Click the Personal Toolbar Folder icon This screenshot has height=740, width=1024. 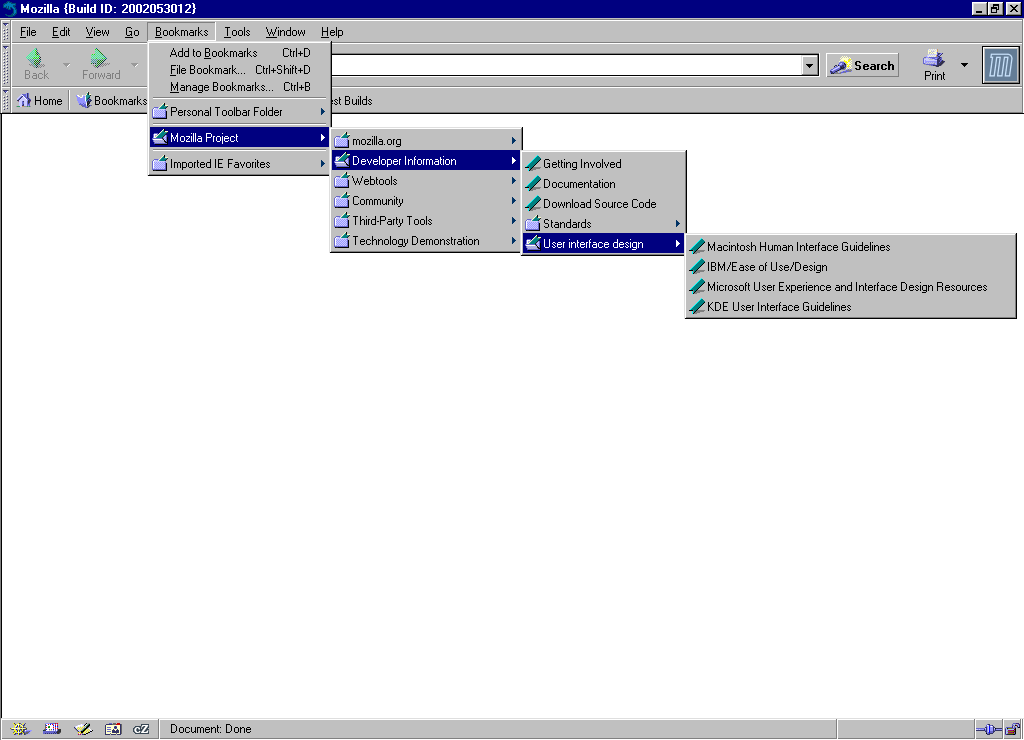159,112
